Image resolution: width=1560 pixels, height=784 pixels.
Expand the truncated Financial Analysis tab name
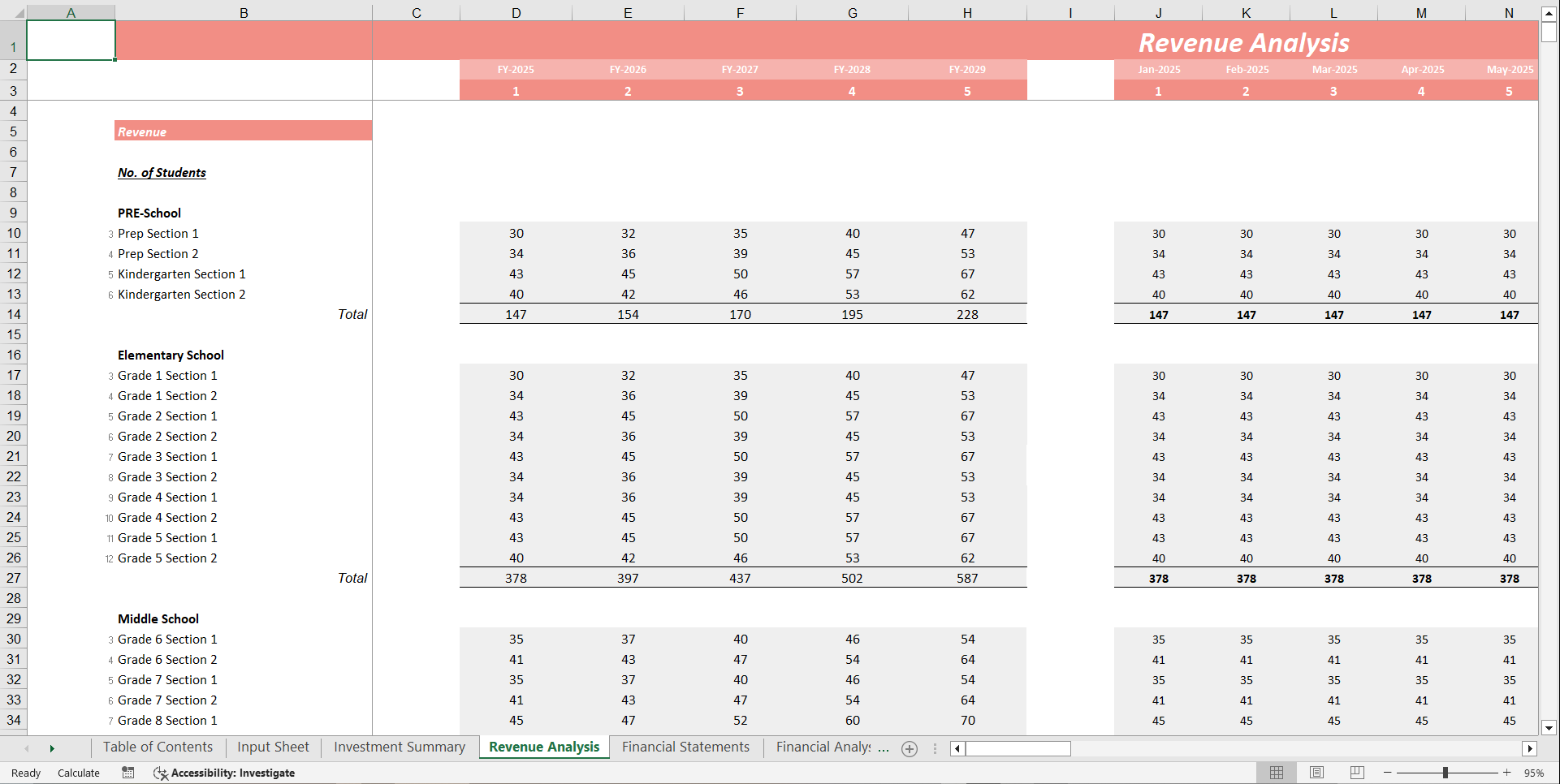pos(830,747)
